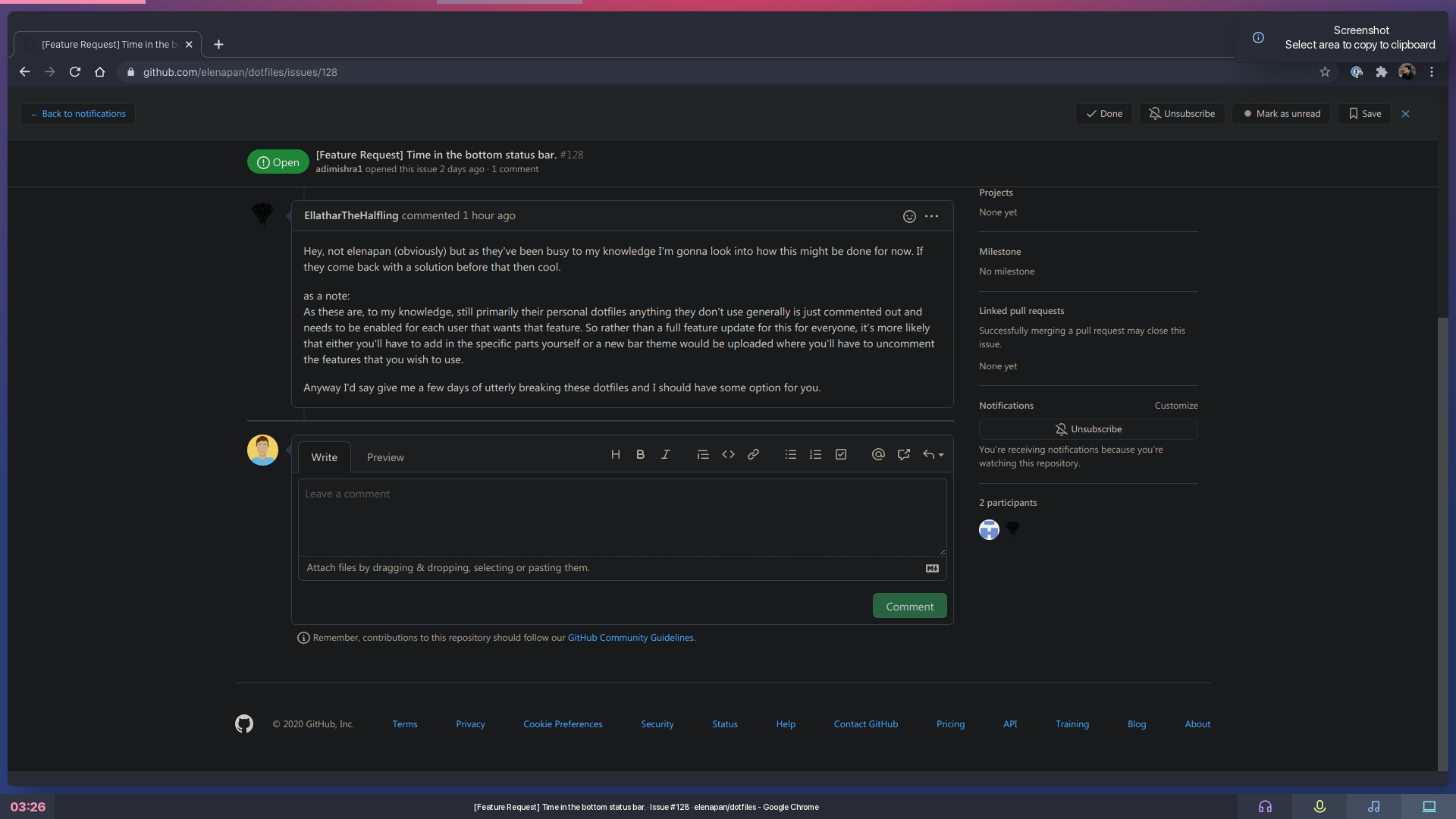View second participant diamond avatar
Image resolution: width=1456 pixels, height=819 pixels.
(1013, 529)
